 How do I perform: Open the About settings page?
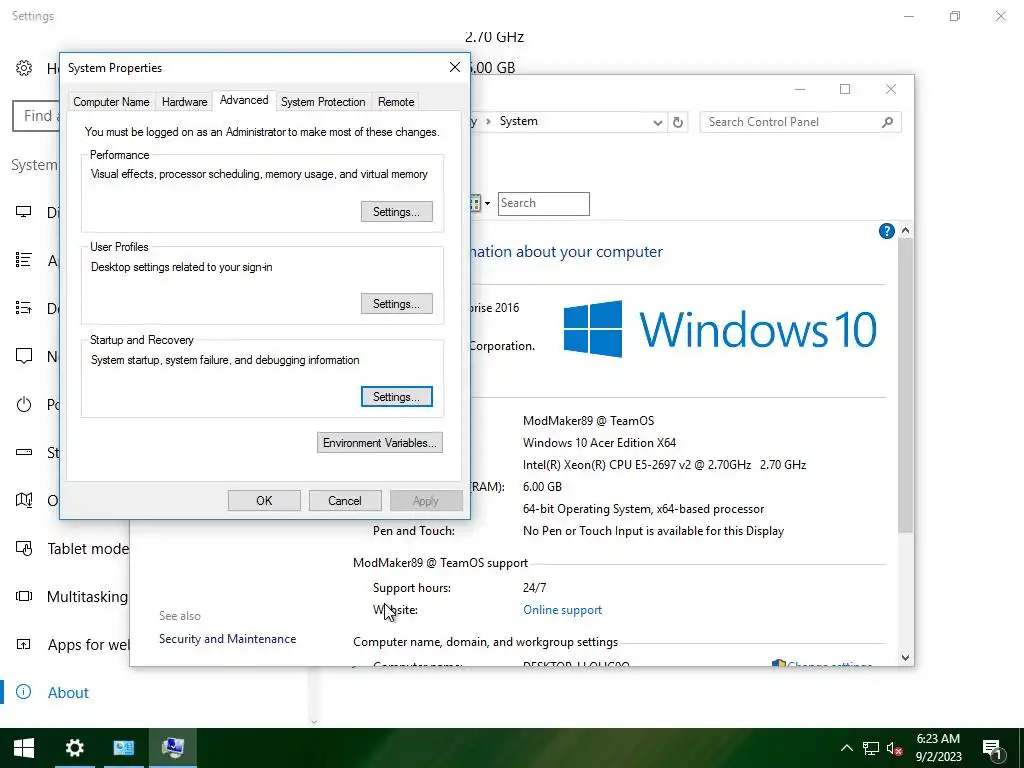click(x=68, y=692)
